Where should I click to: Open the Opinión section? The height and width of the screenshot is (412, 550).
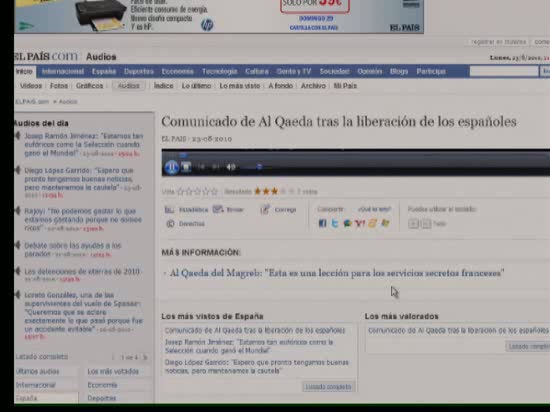pyautogui.click(x=370, y=72)
